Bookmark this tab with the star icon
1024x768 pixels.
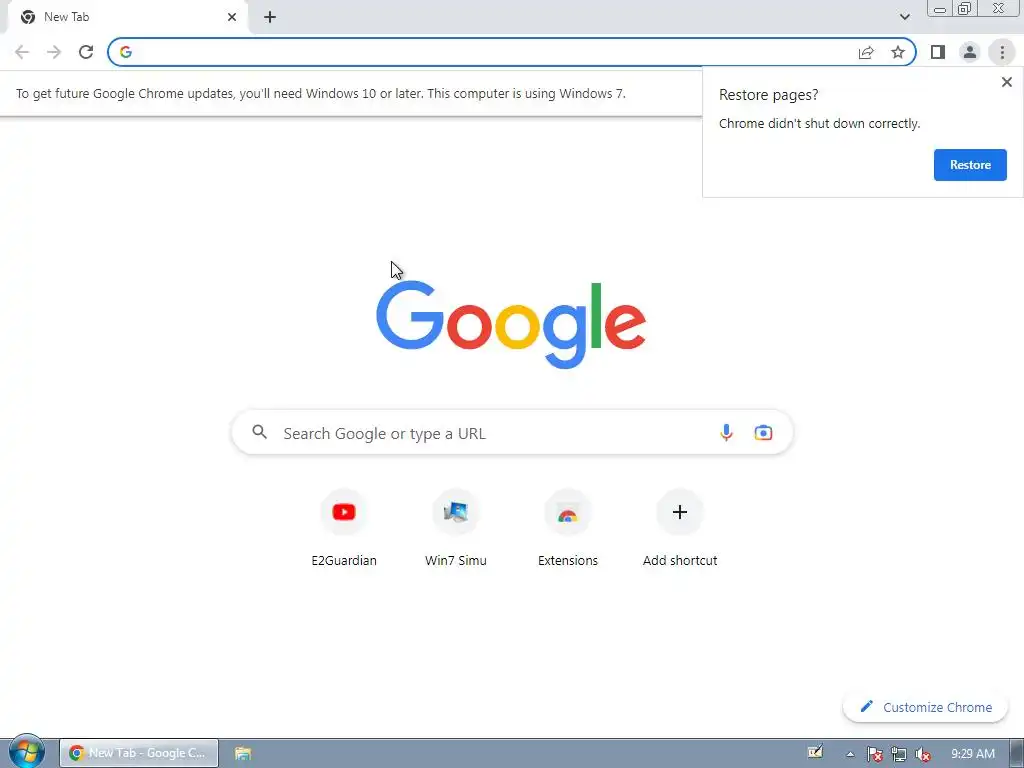click(x=898, y=52)
